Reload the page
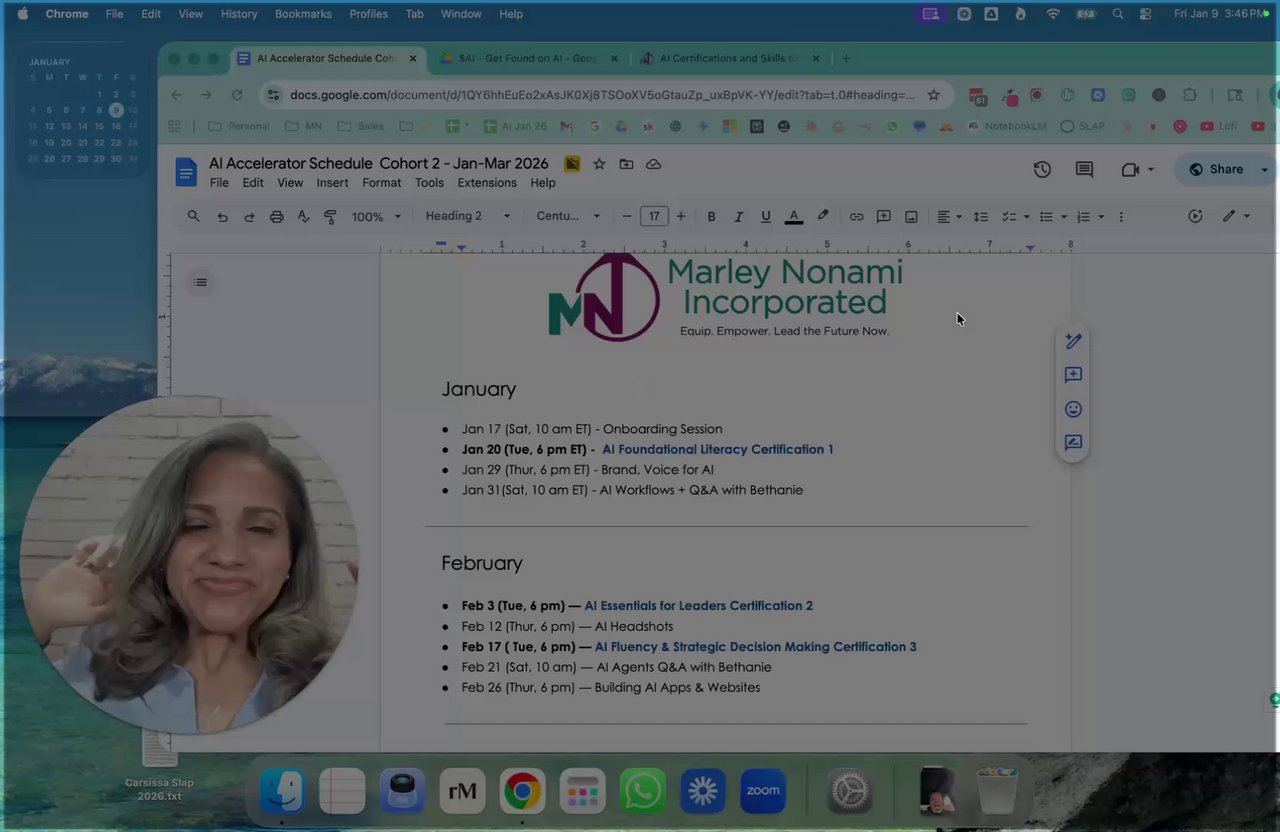Screen dimensions: 1280x832 [237, 95]
